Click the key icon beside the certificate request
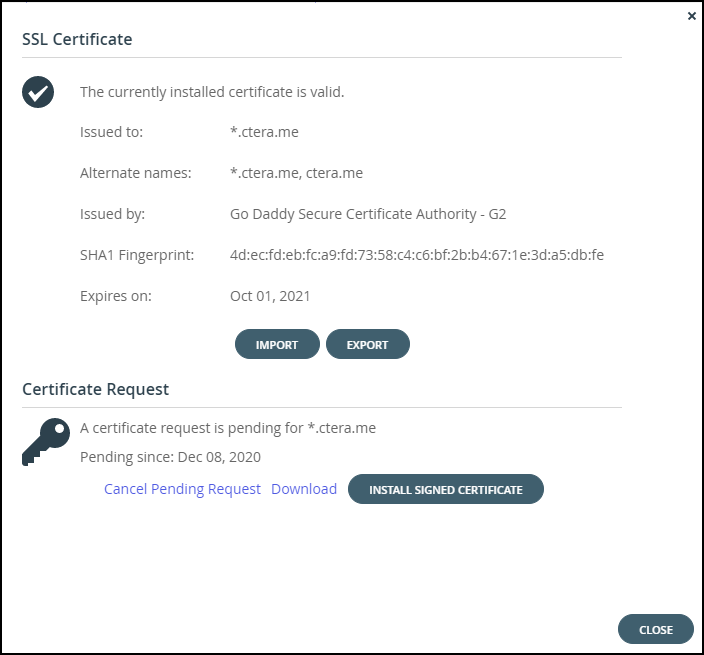Image resolution: width=704 pixels, height=655 pixels. [x=46, y=442]
